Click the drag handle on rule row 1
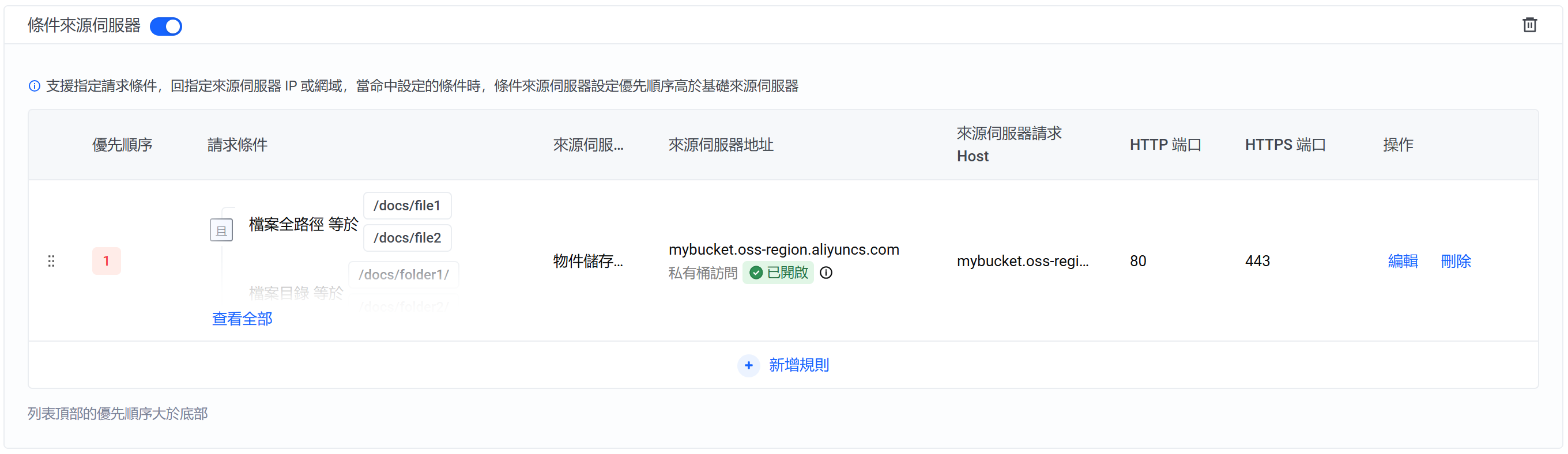The width and height of the screenshot is (1568, 454). coord(51,261)
